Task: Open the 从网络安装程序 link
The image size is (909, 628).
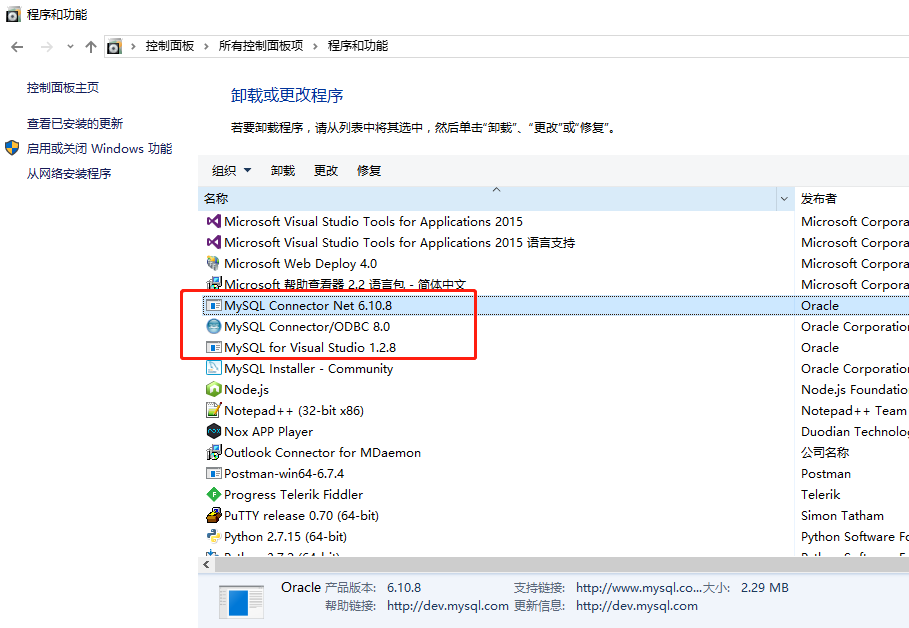Action: 69,173
